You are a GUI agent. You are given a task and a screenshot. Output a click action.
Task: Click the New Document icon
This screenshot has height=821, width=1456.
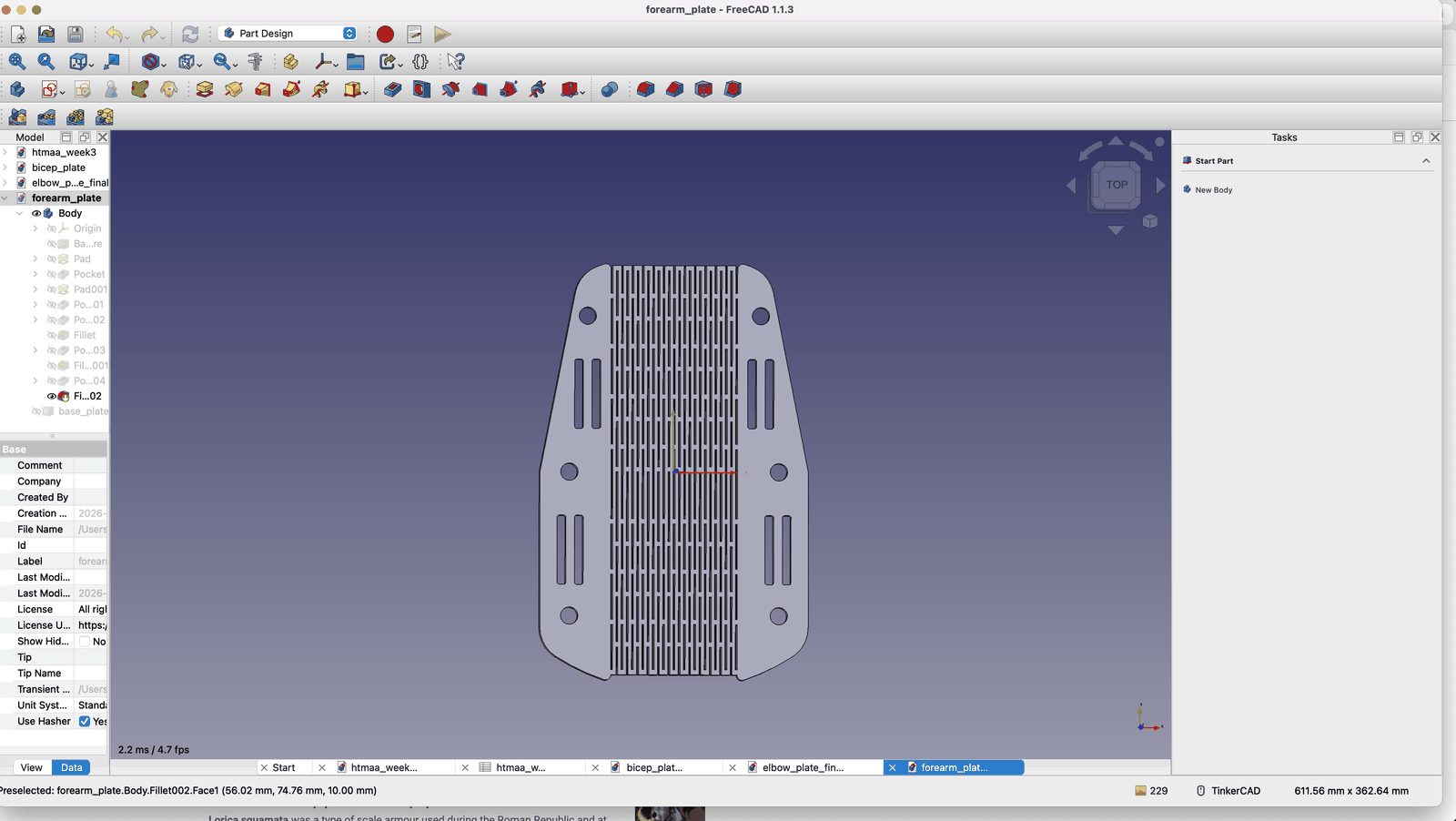[x=18, y=34]
